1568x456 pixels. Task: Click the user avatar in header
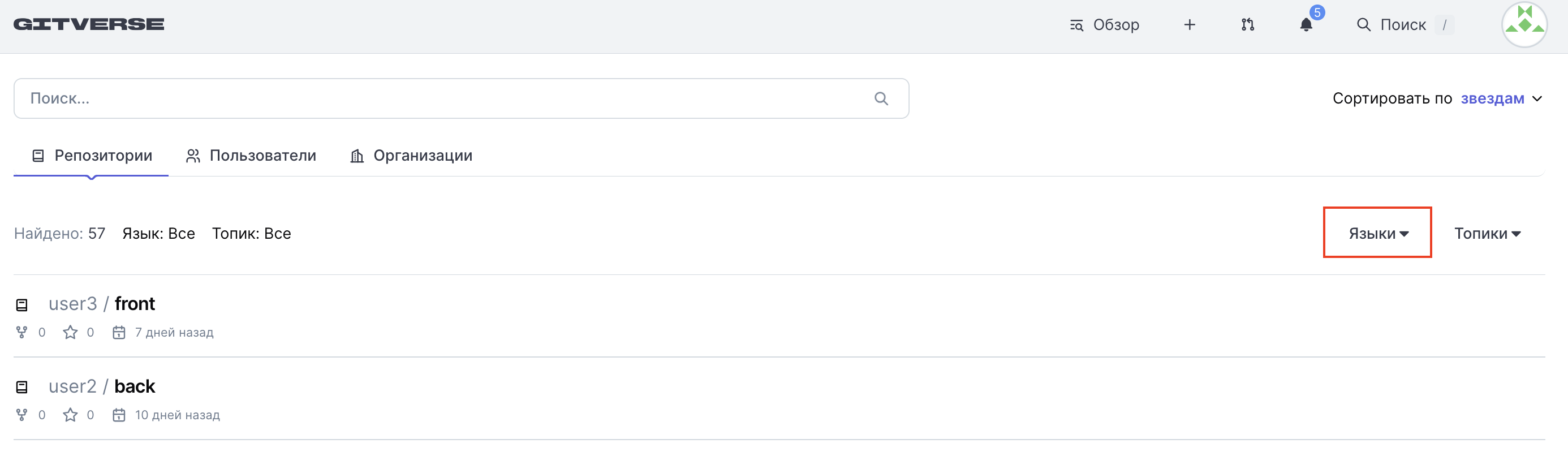[x=1523, y=24]
